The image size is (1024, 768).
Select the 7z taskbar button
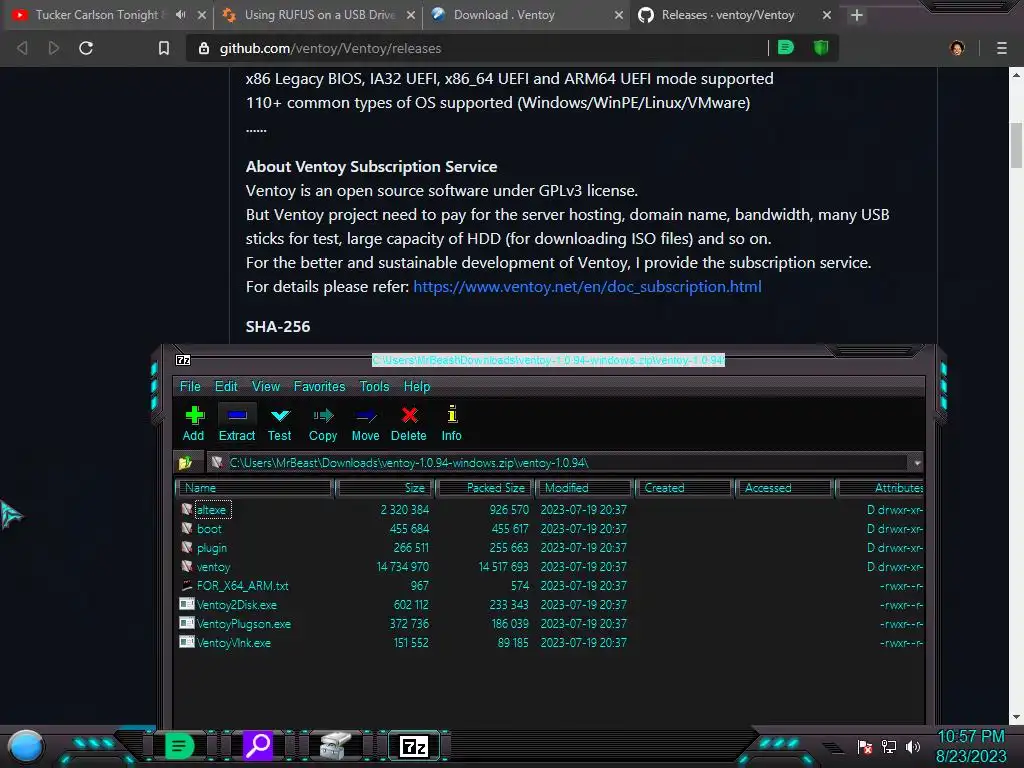pos(414,746)
